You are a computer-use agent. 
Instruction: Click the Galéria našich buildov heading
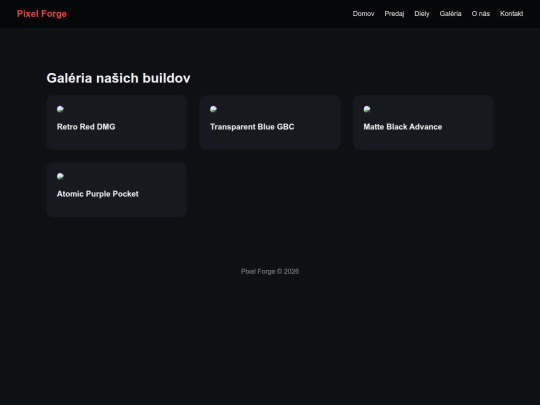(x=118, y=78)
